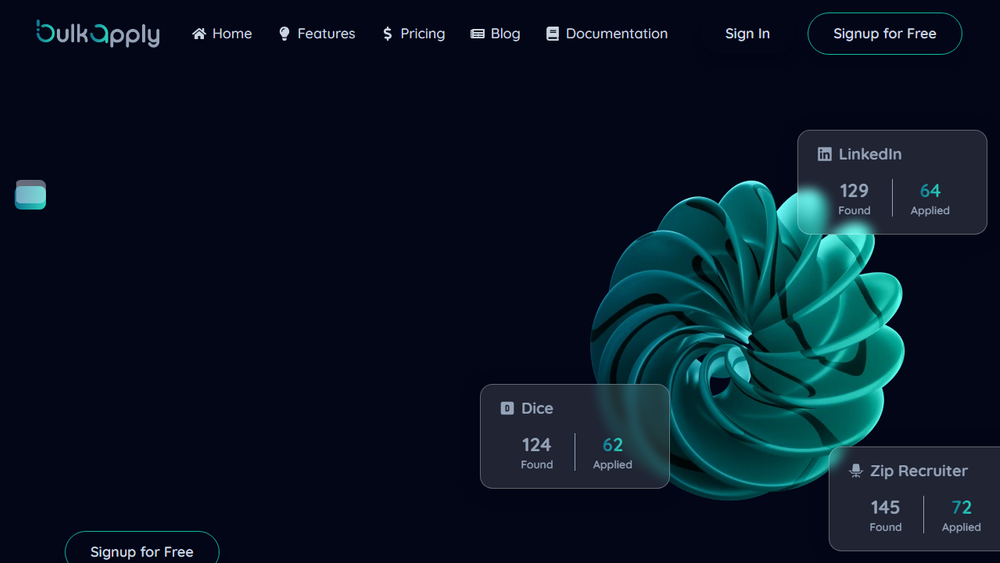1000x563 pixels.
Task: Open the Home menu item
Action: [x=222, y=34]
